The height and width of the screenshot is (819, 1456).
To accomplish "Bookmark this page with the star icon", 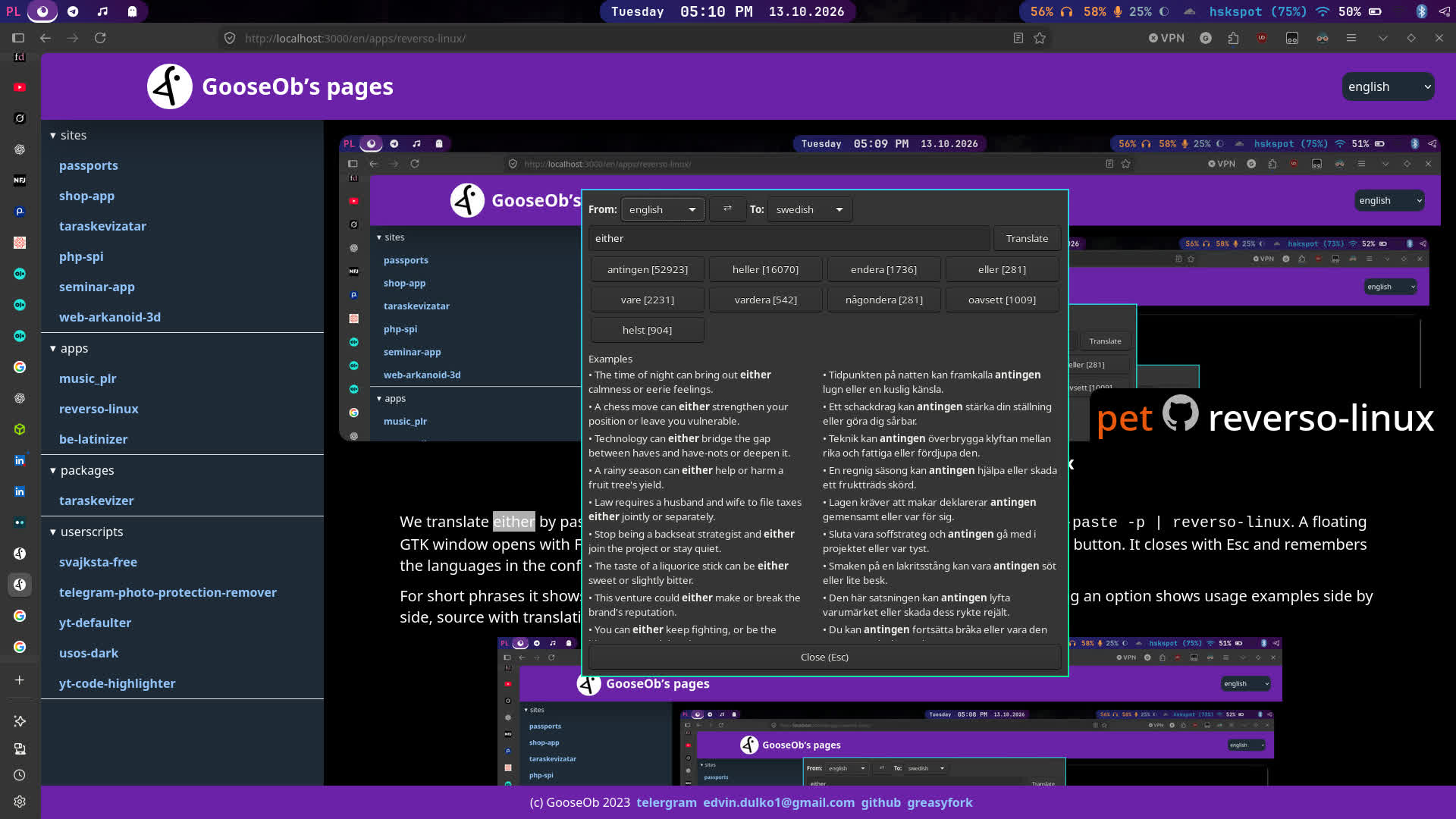I will pyautogui.click(x=1040, y=38).
